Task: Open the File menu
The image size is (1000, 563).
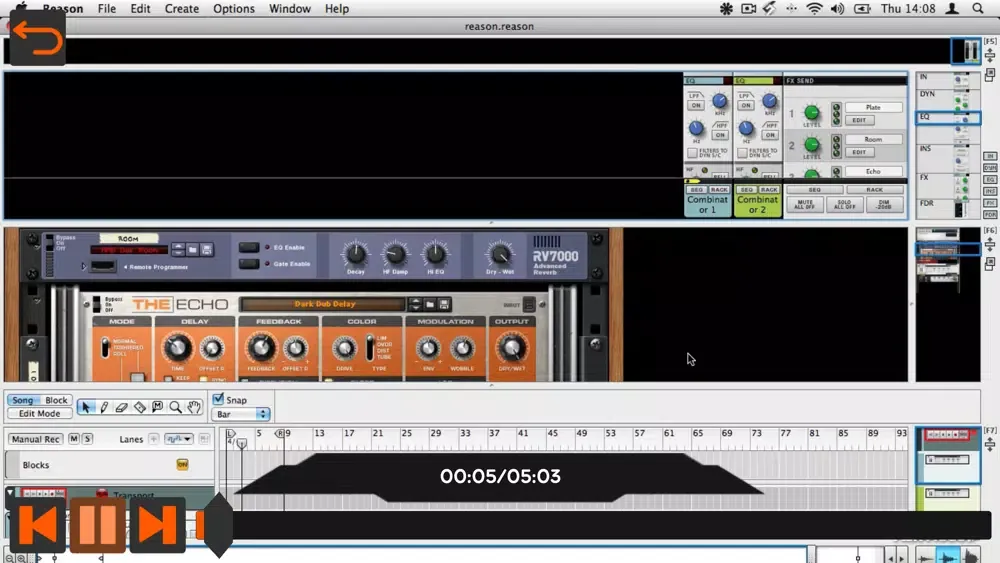Action: coord(107,8)
